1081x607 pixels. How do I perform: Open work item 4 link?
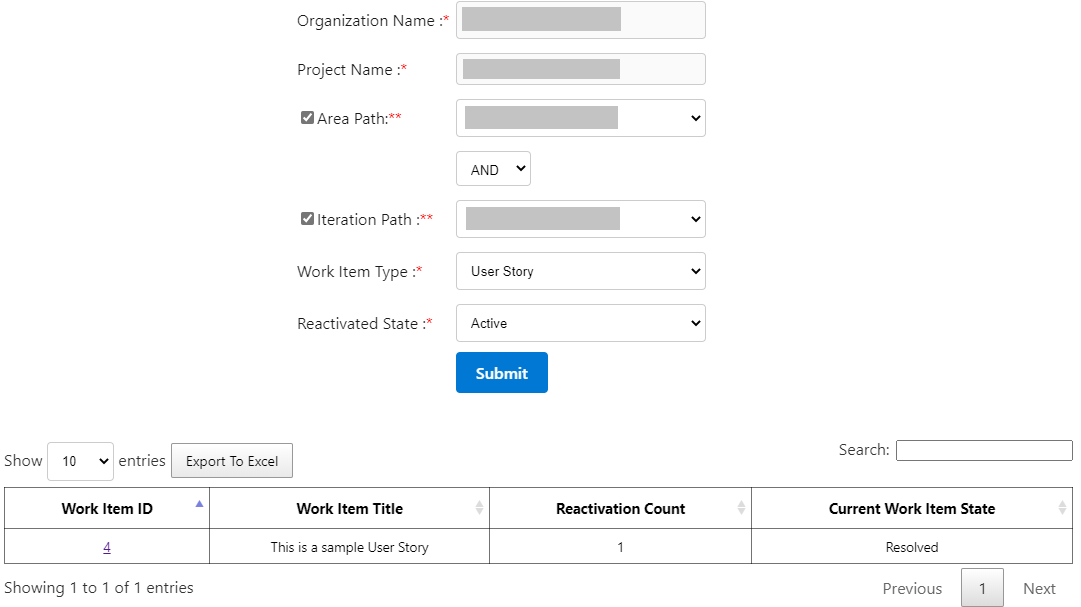pos(107,547)
